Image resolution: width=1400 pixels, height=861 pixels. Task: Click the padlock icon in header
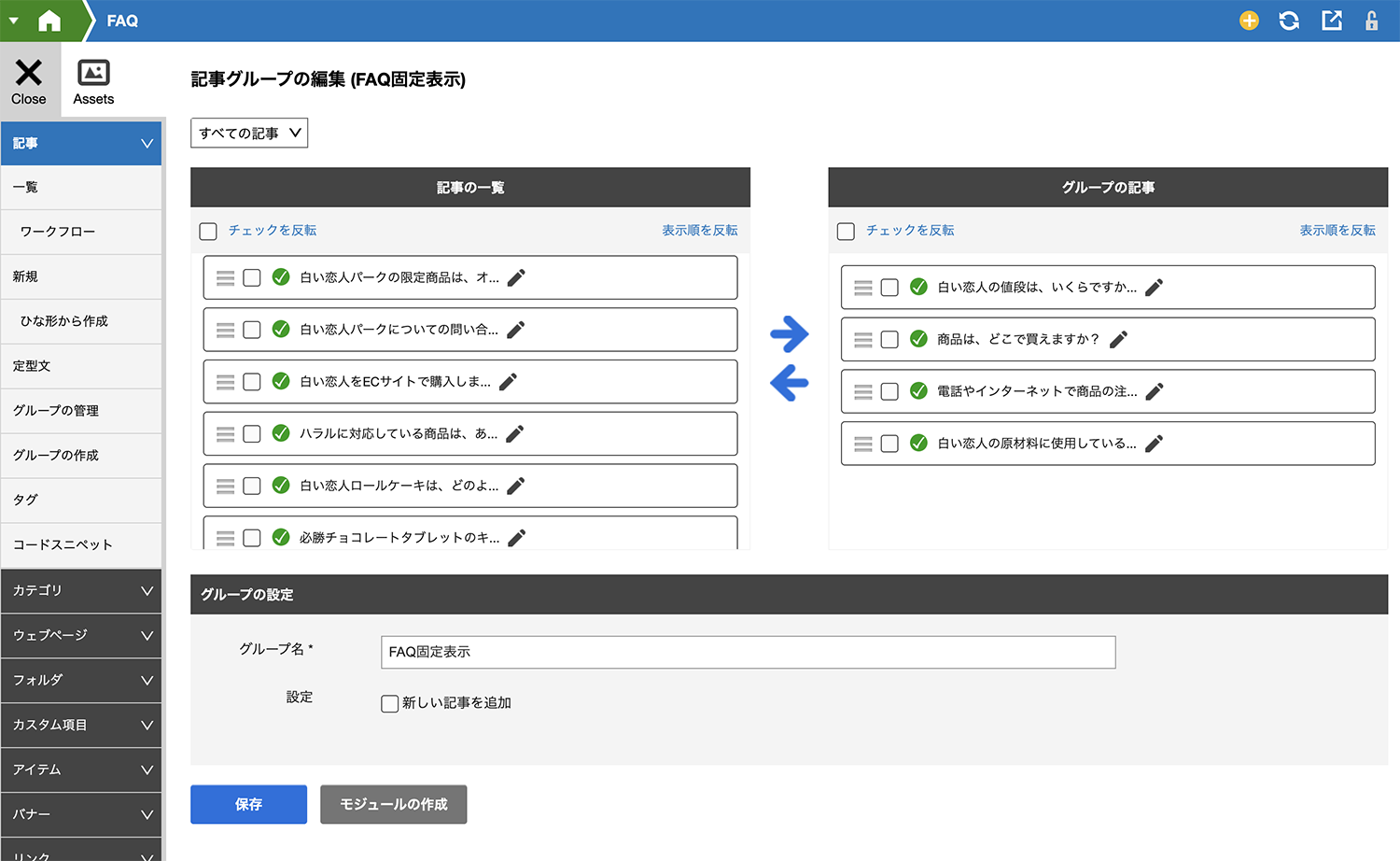[x=1371, y=21]
